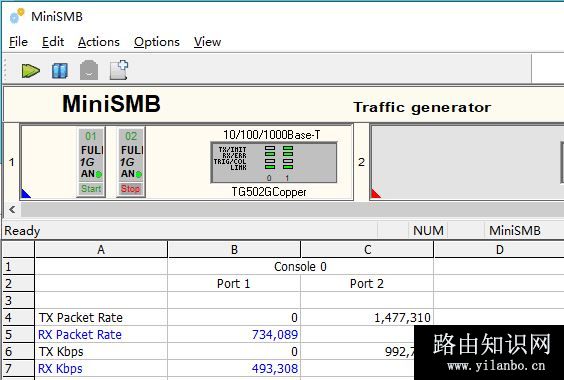Click the RX Kbps label cell
The width and height of the screenshot is (564, 380).
click(x=101, y=368)
